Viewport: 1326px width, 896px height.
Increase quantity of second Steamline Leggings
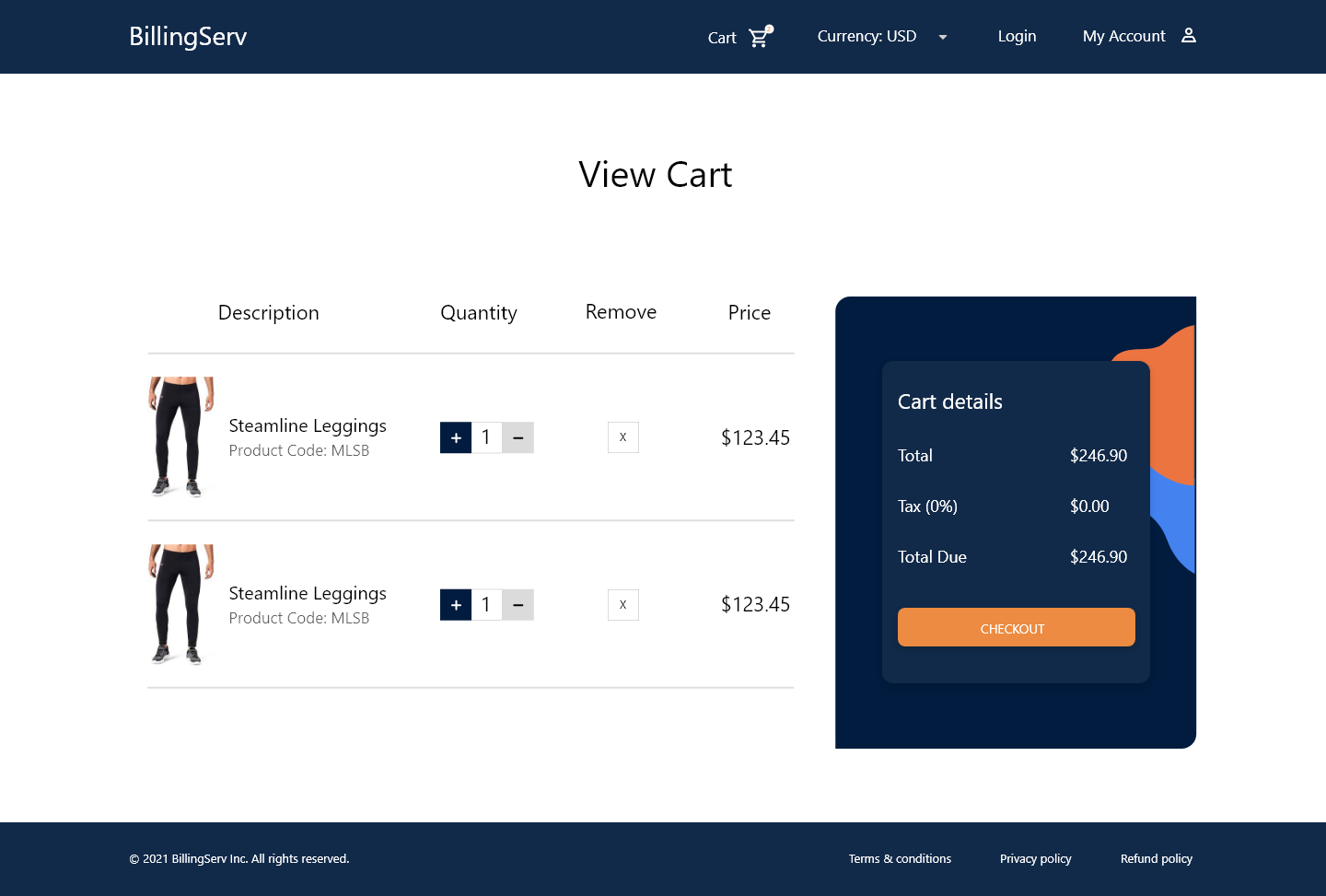(x=456, y=605)
